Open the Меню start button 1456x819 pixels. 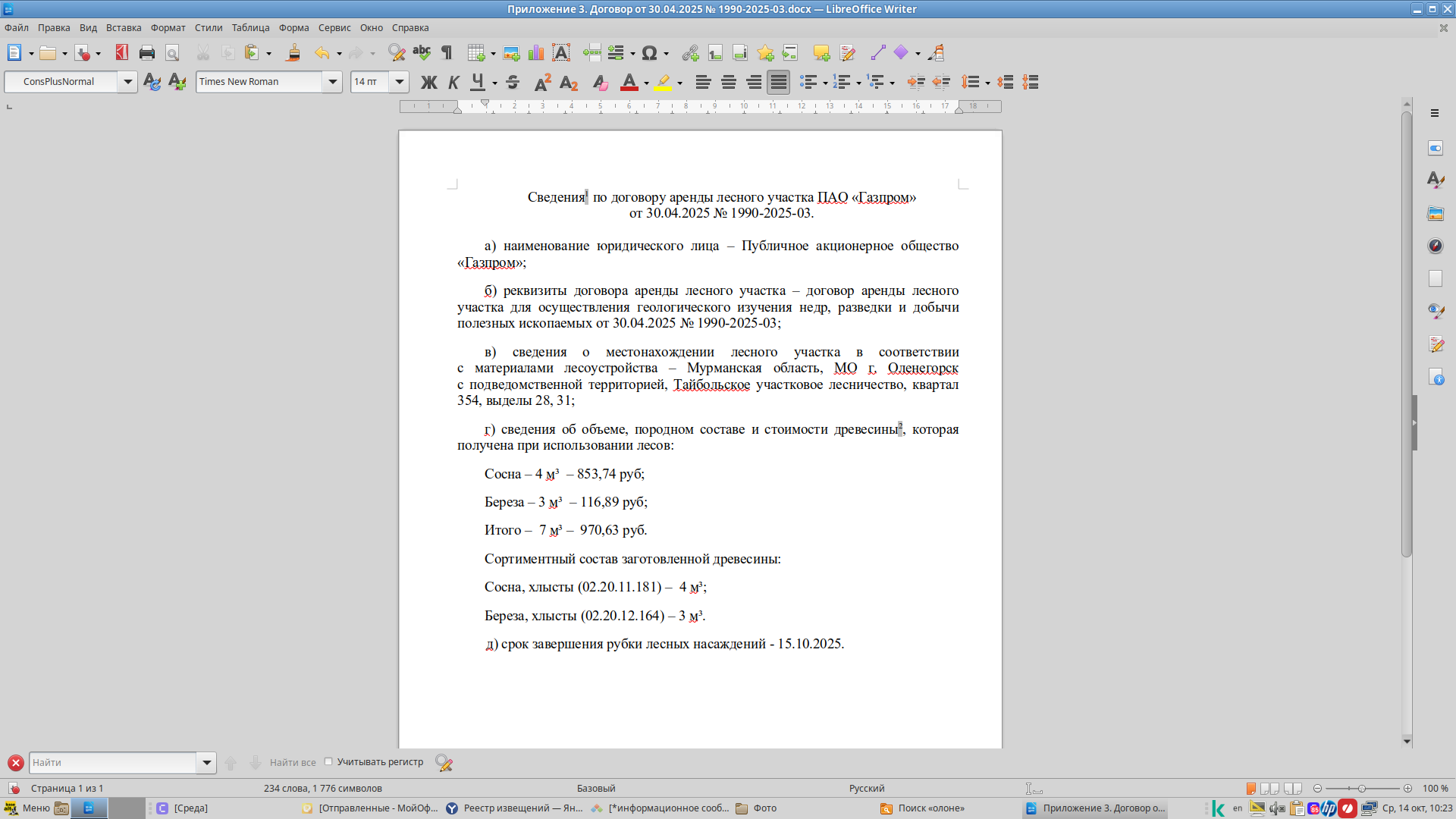(27, 808)
